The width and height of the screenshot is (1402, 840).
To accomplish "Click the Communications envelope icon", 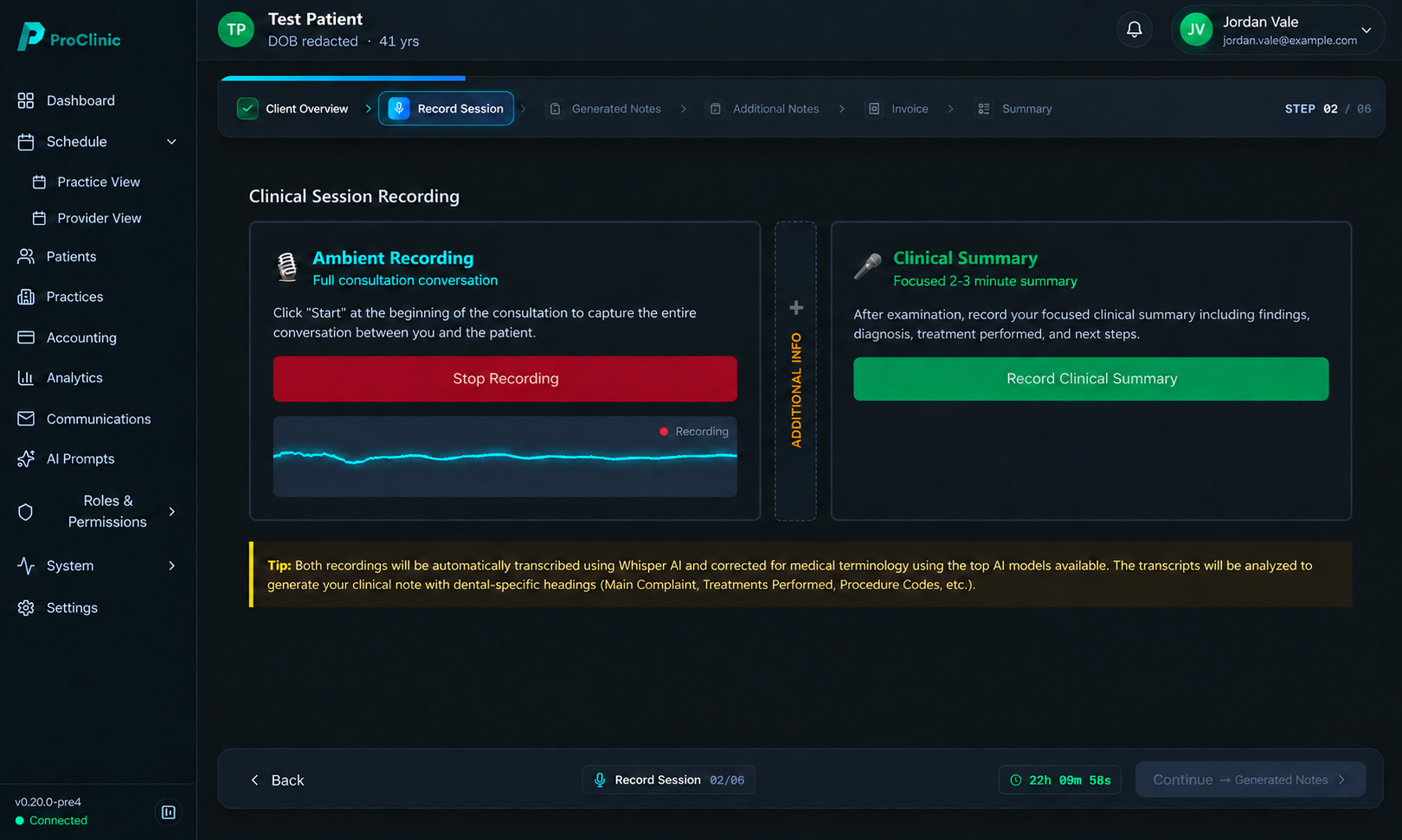I will [26, 419].
